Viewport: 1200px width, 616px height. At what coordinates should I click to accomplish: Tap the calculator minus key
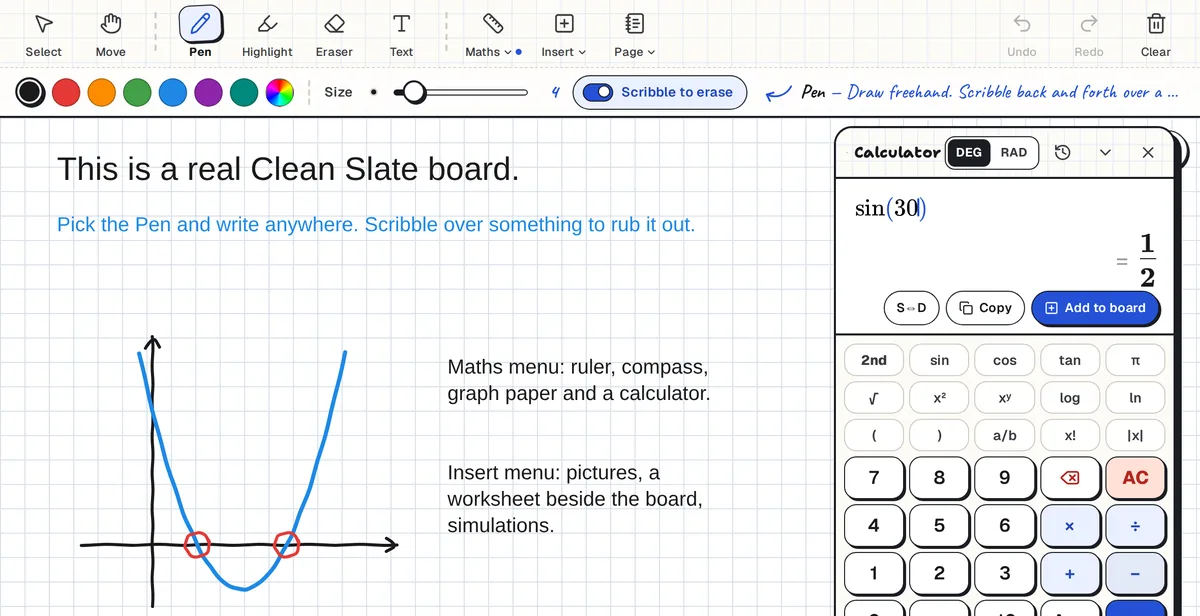click(1135, 574)
